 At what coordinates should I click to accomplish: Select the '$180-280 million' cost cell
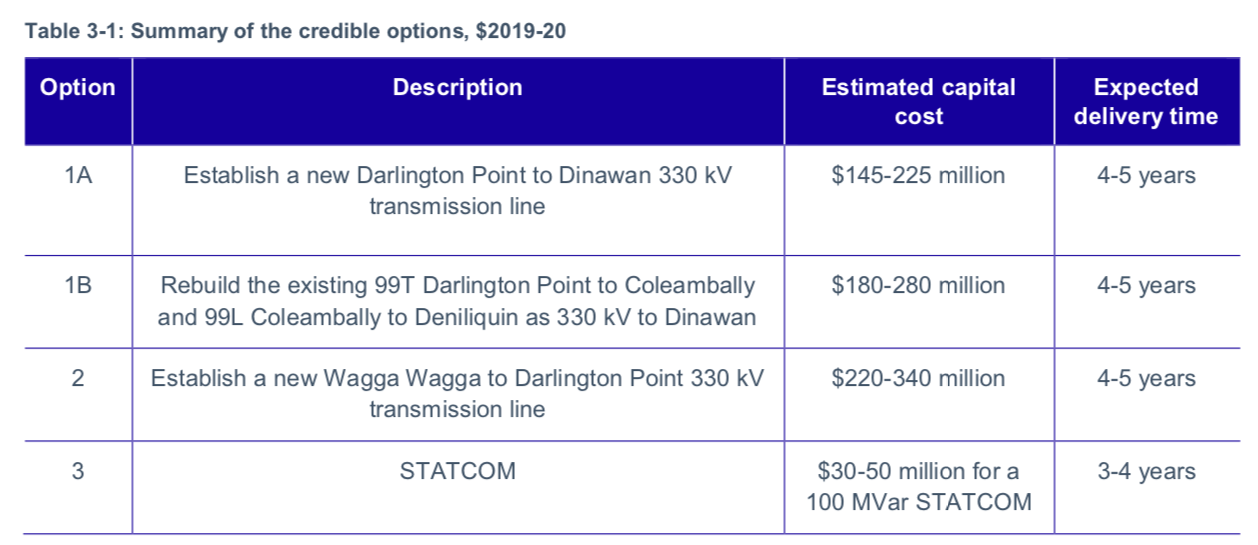point(918,286)
